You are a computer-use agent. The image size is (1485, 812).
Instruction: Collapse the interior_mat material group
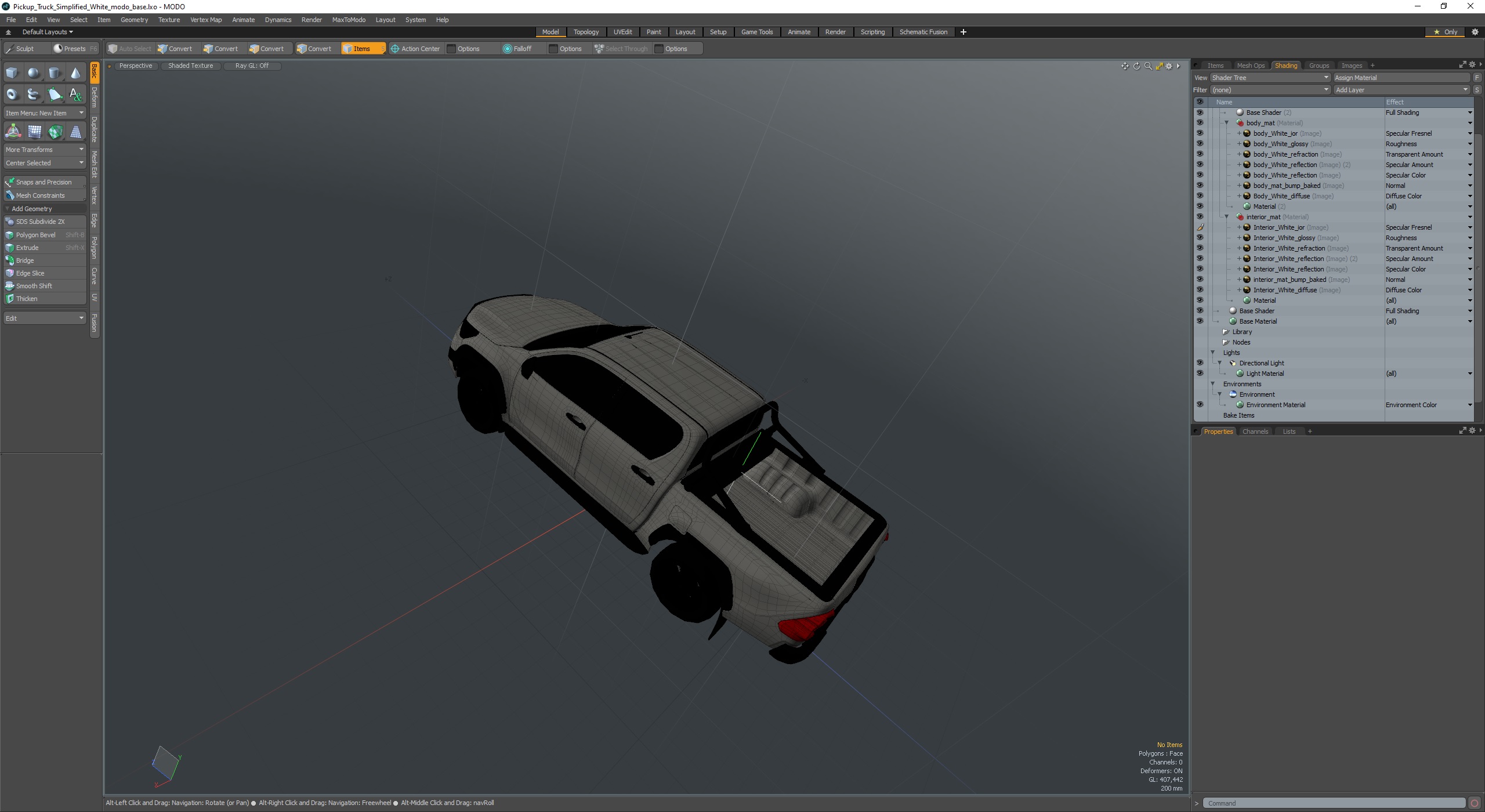(1226, 217)
